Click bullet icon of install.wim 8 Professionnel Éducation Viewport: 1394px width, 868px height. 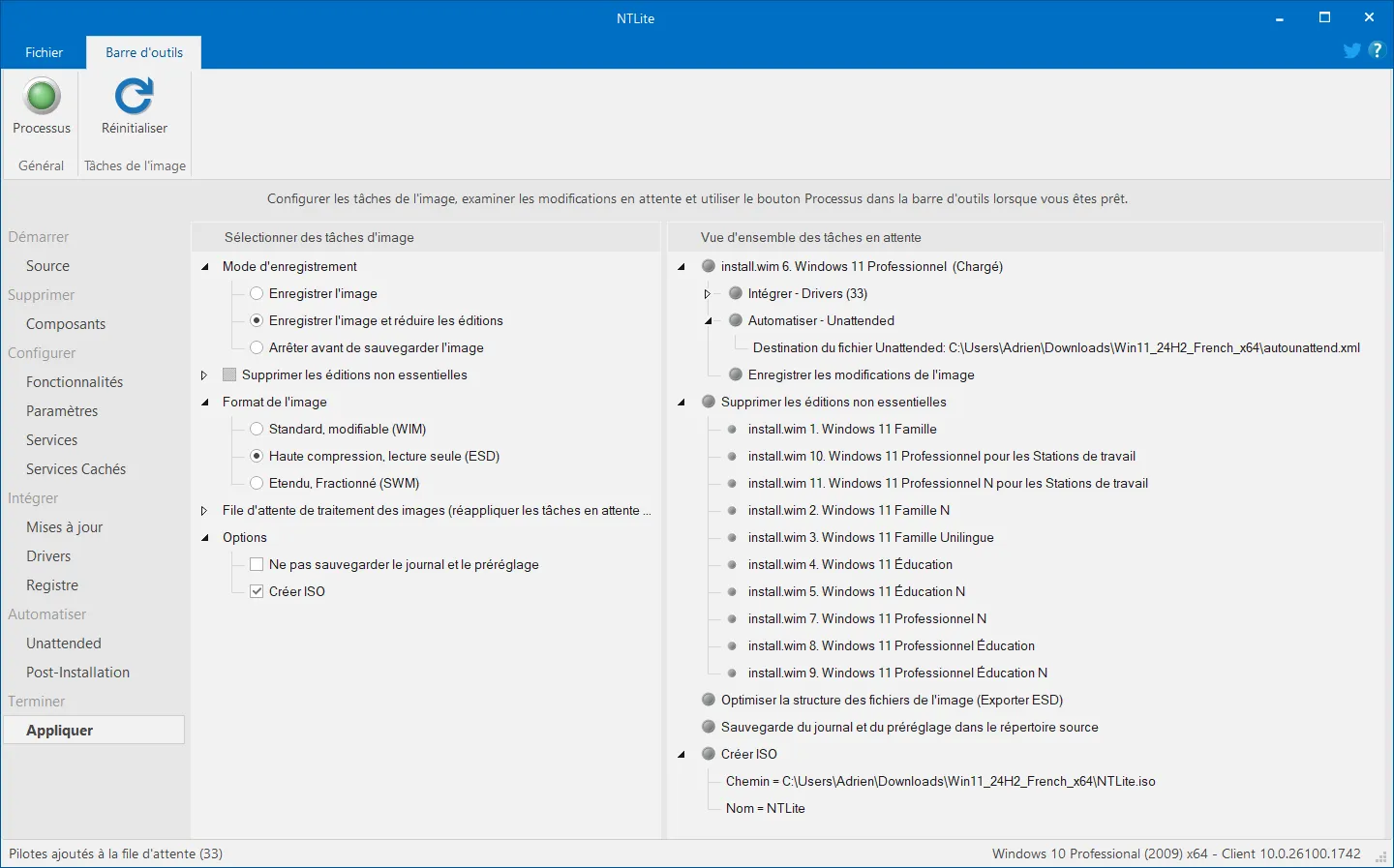[x=732, y=645]
